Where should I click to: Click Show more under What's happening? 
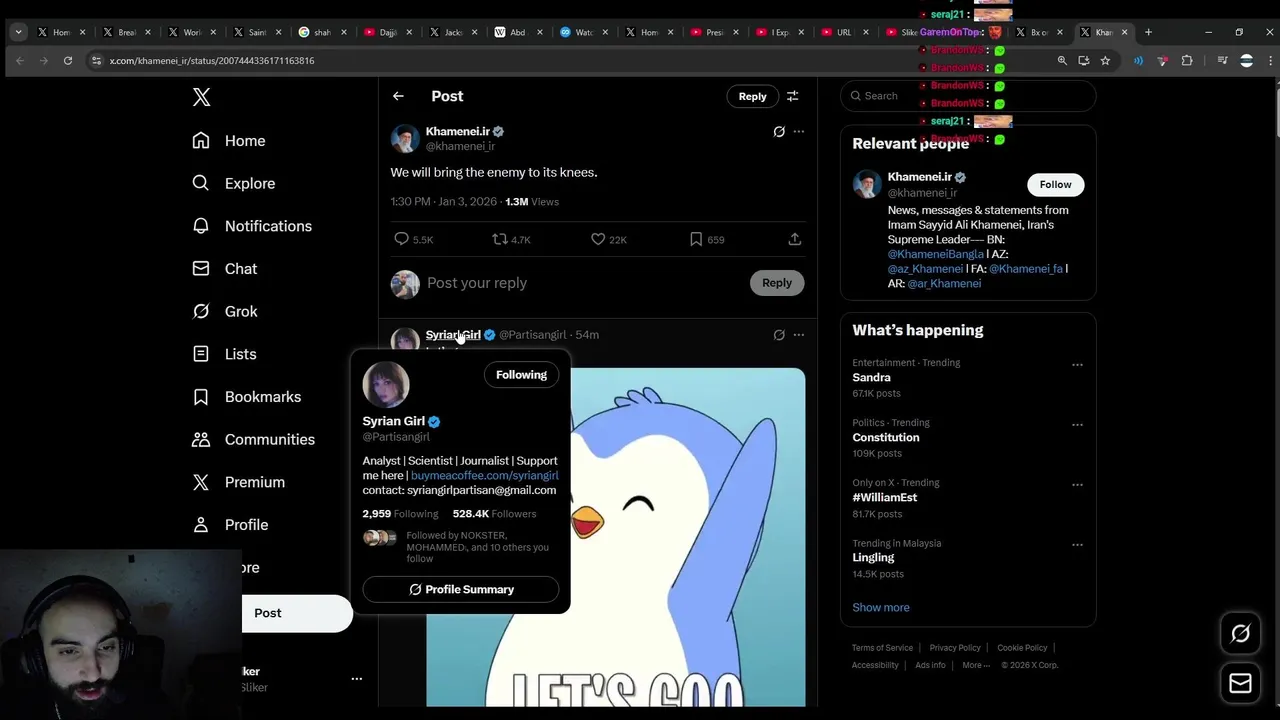(880, 608)
